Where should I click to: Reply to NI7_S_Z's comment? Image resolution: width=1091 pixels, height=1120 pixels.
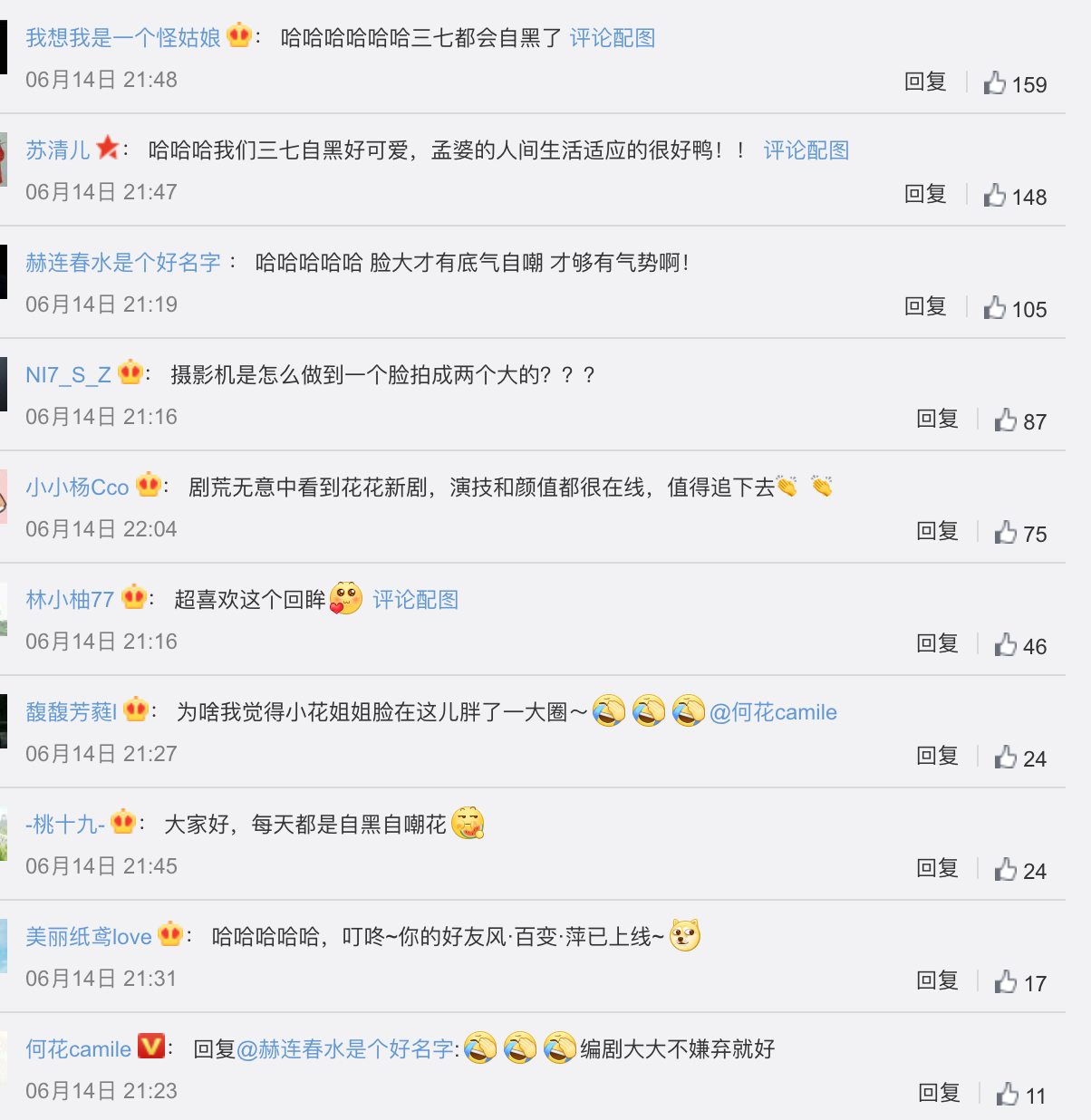(937, 419)
